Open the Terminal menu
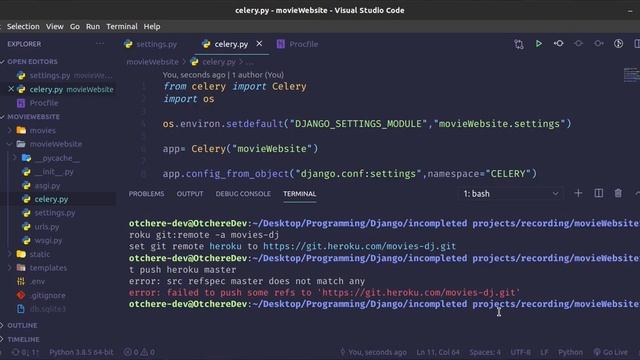The width and height of the screenshot is (640, 360). click(122, 27)
